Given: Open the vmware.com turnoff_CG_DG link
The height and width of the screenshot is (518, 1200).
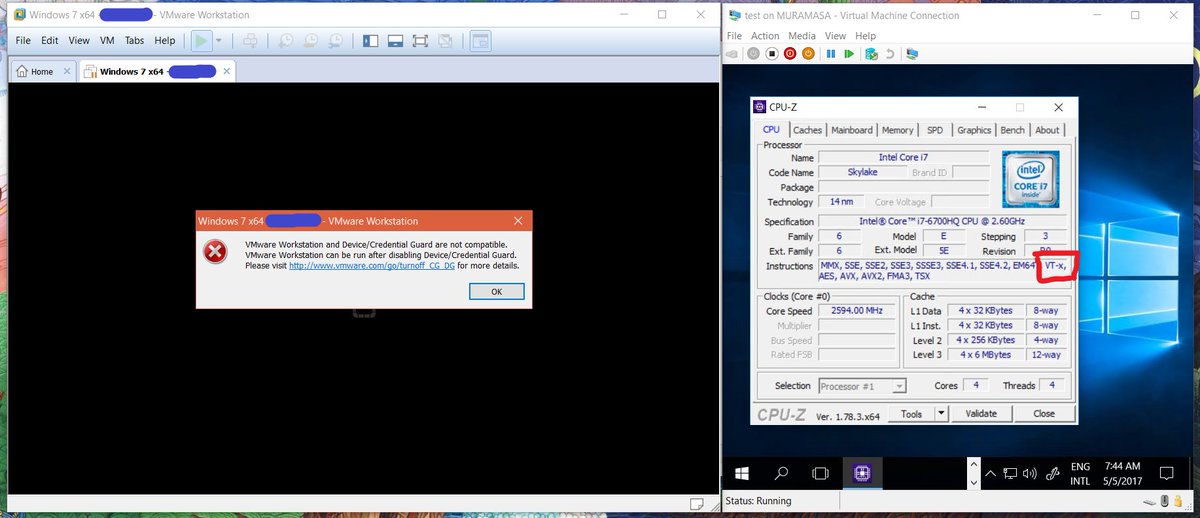Looking at the screenshot, I should point(371,266).
